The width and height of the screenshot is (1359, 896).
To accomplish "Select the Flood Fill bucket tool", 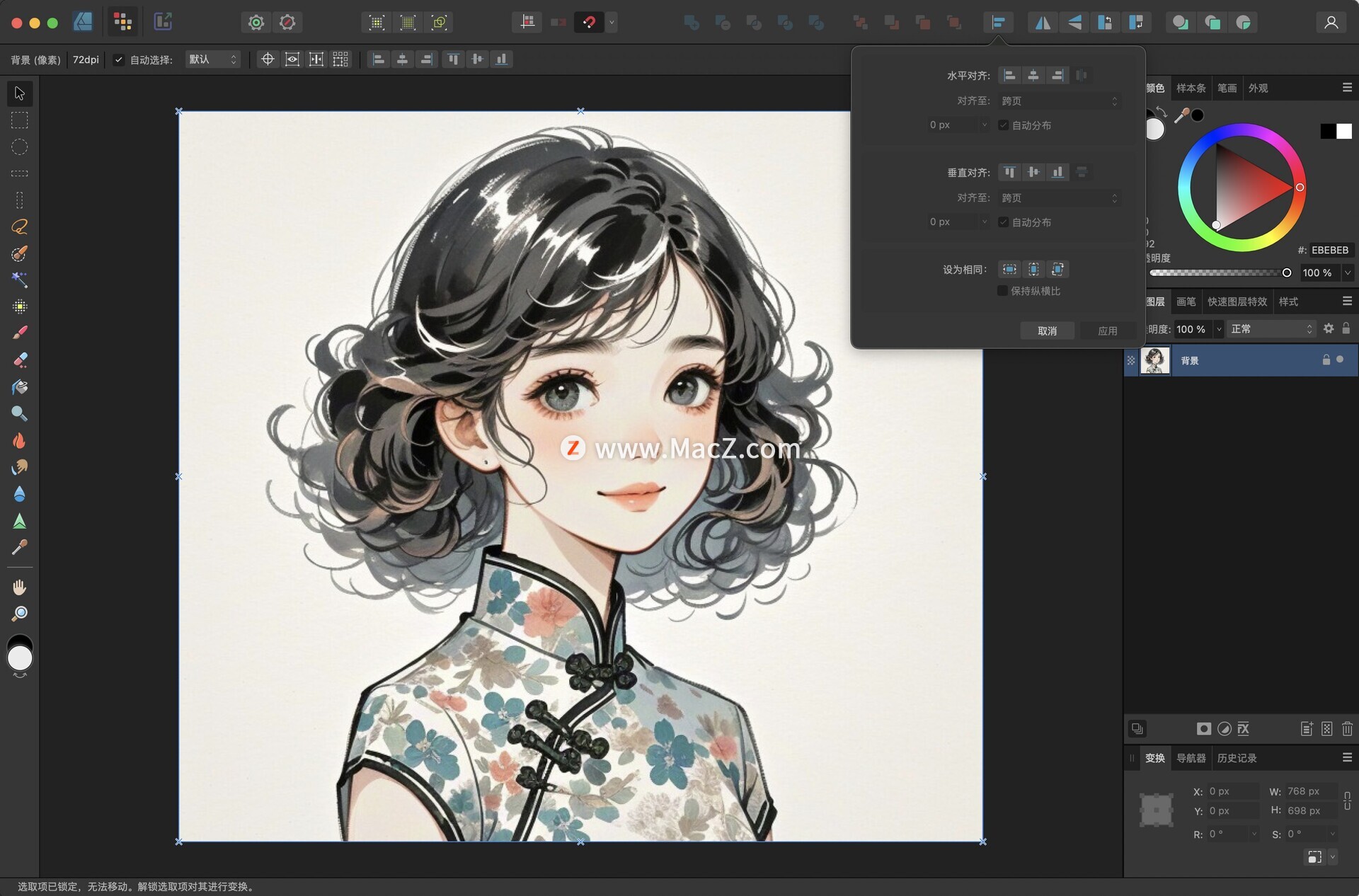I will click(x=19, y=386).
